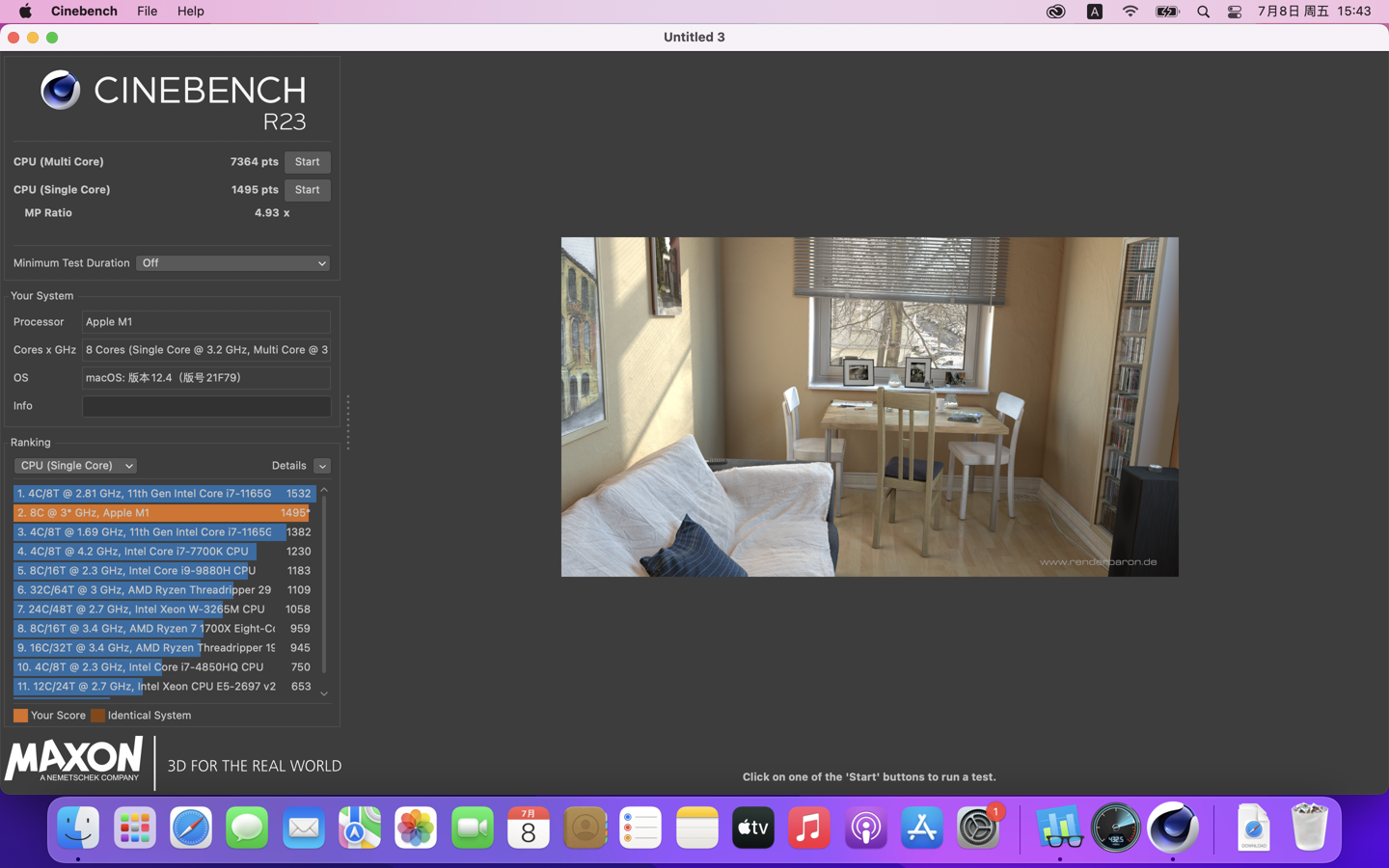This screenshot has width=1389, height=868.
Task: Open the Cinebench application menu
Action: [84, 12]
